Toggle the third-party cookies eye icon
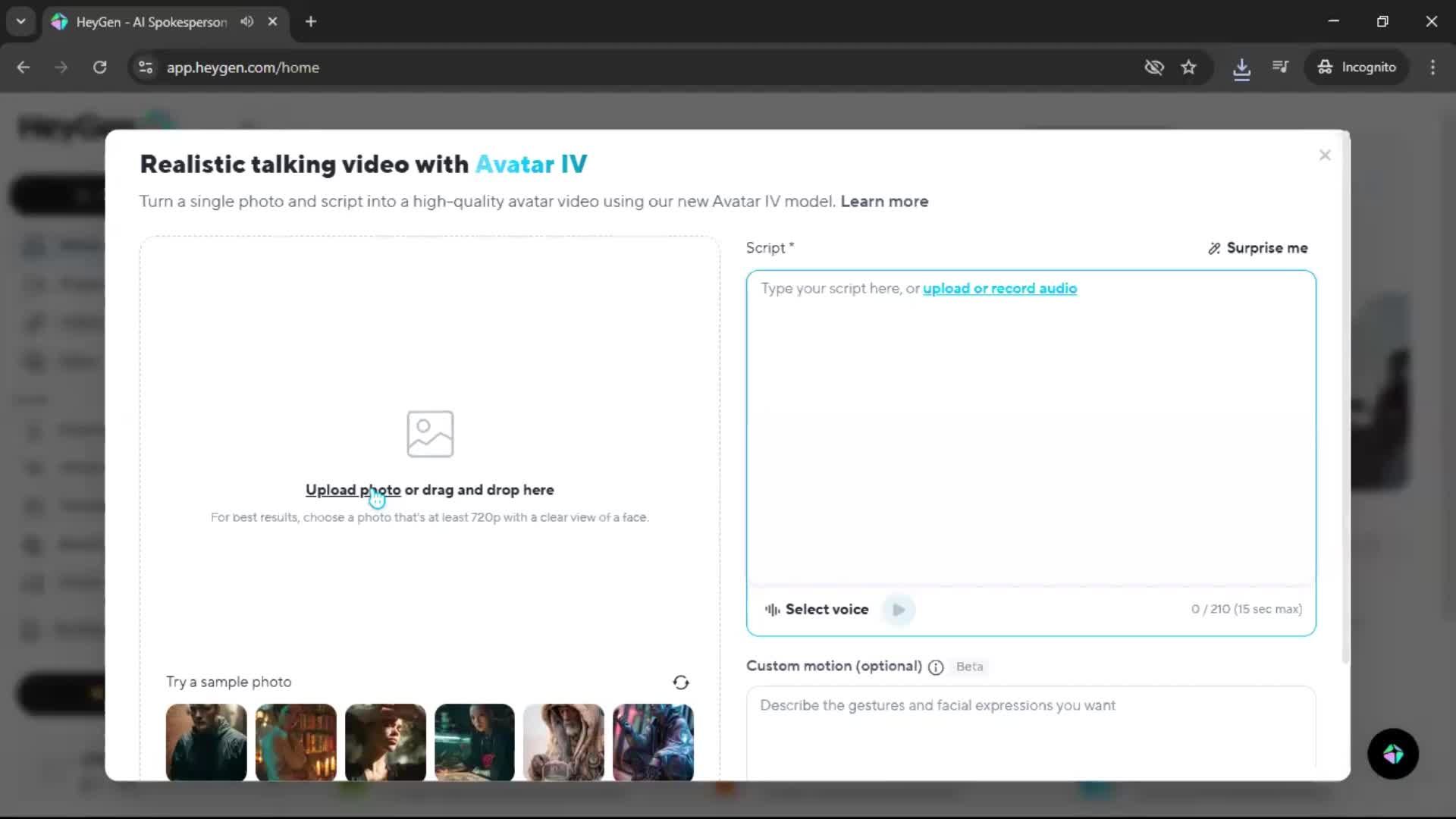Image resolution: width=1456 pixels, height=819 pixels. 1153,67
